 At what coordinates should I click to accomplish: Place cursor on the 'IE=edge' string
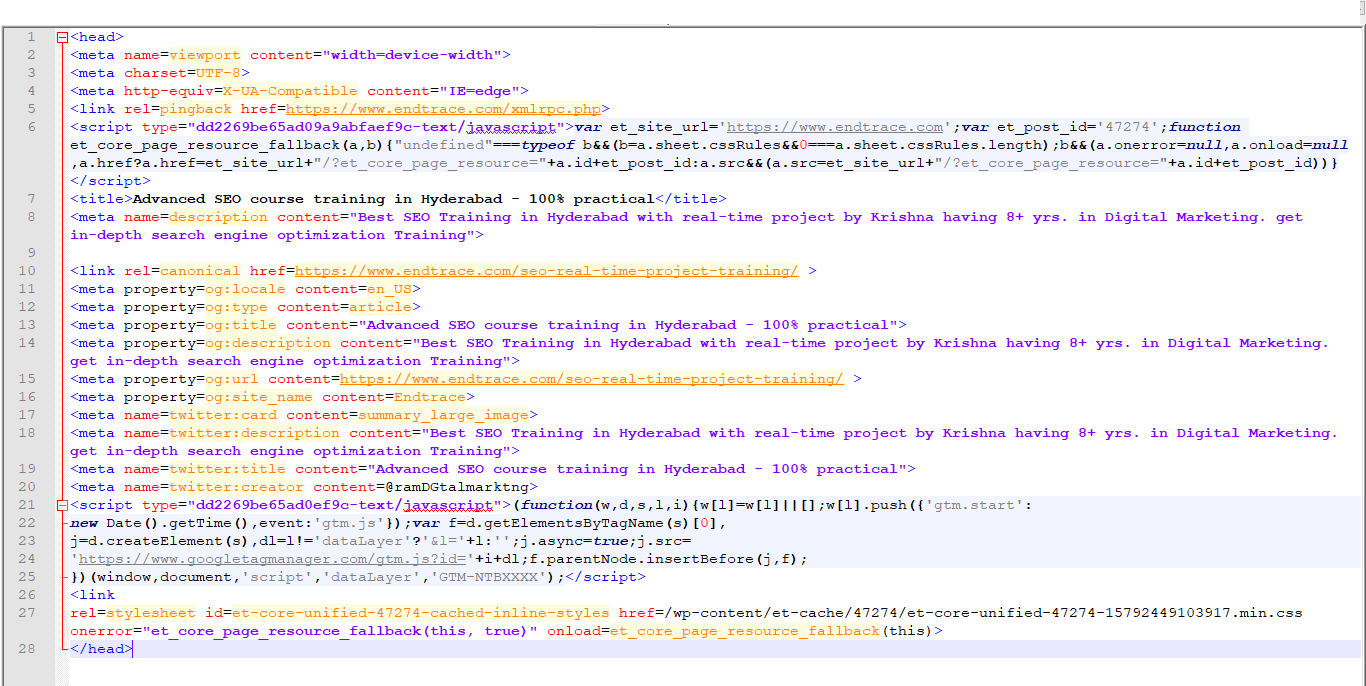[479, 91]
